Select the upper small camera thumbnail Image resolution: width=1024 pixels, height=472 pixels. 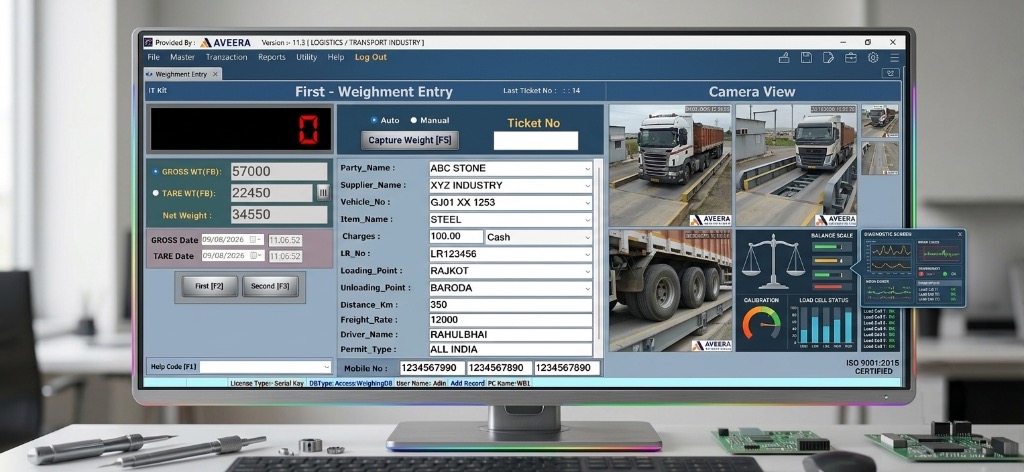[x=880, y=121]
